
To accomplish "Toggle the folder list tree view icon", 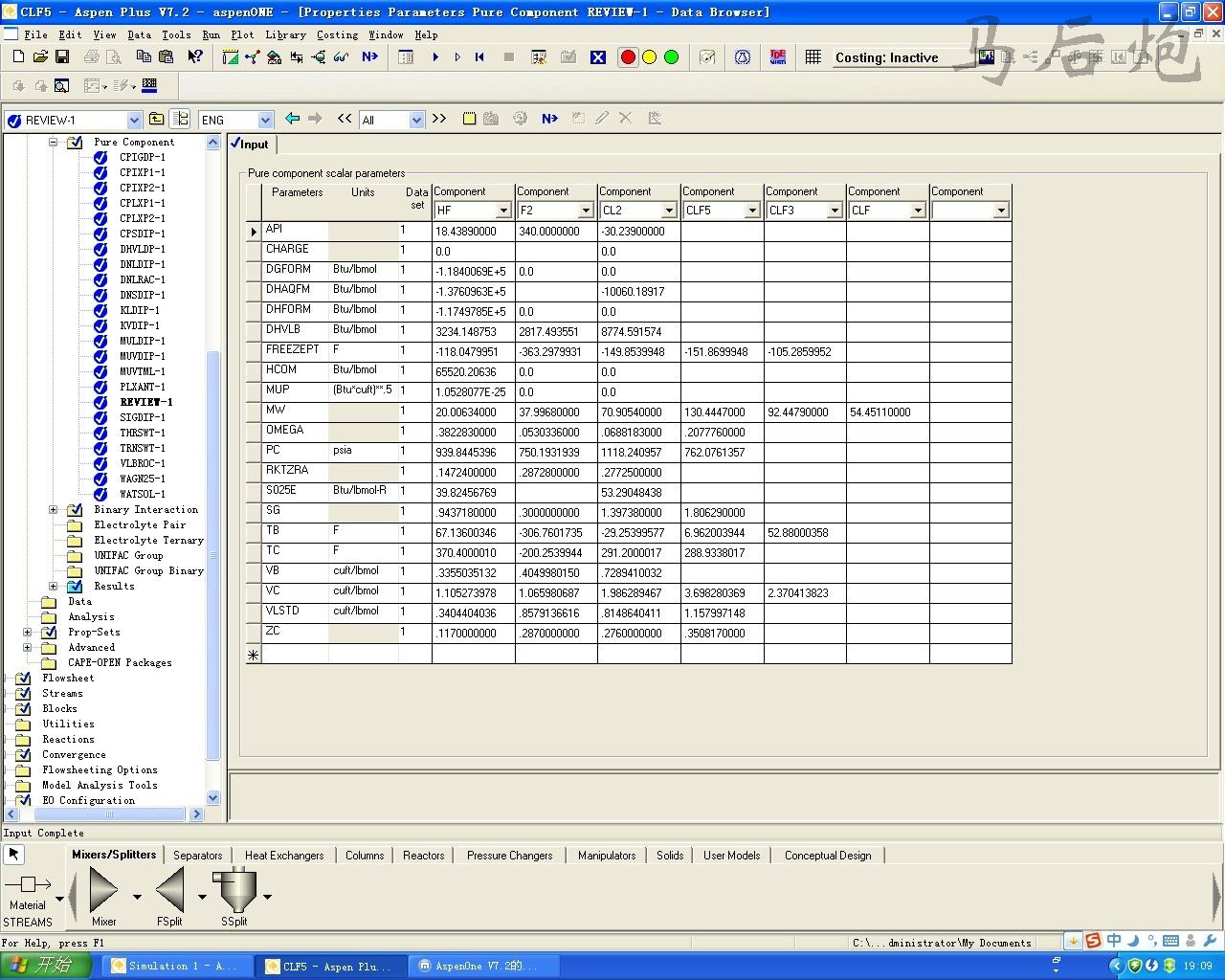I will click(x=180, y=119).
